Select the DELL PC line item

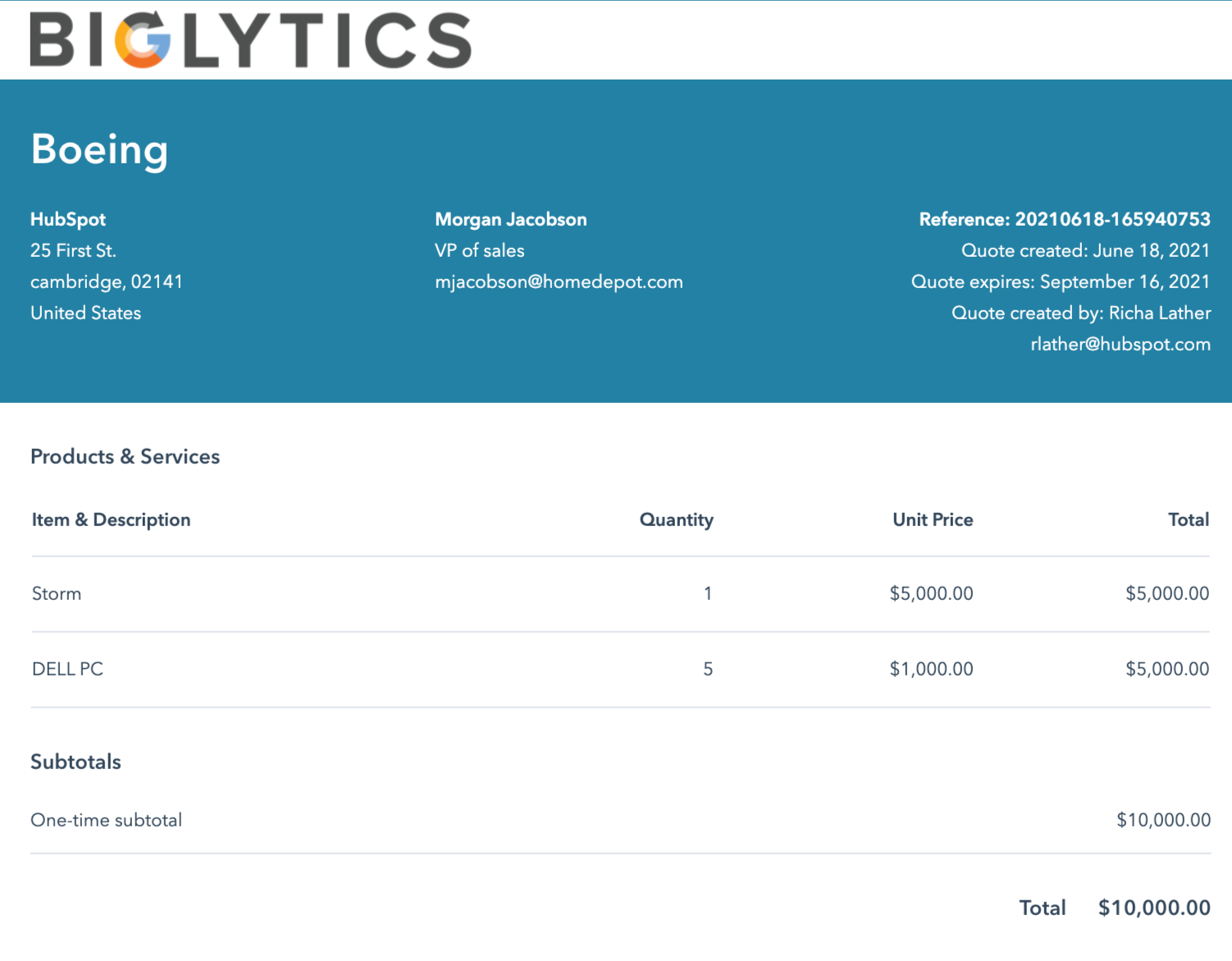(67, 669)
